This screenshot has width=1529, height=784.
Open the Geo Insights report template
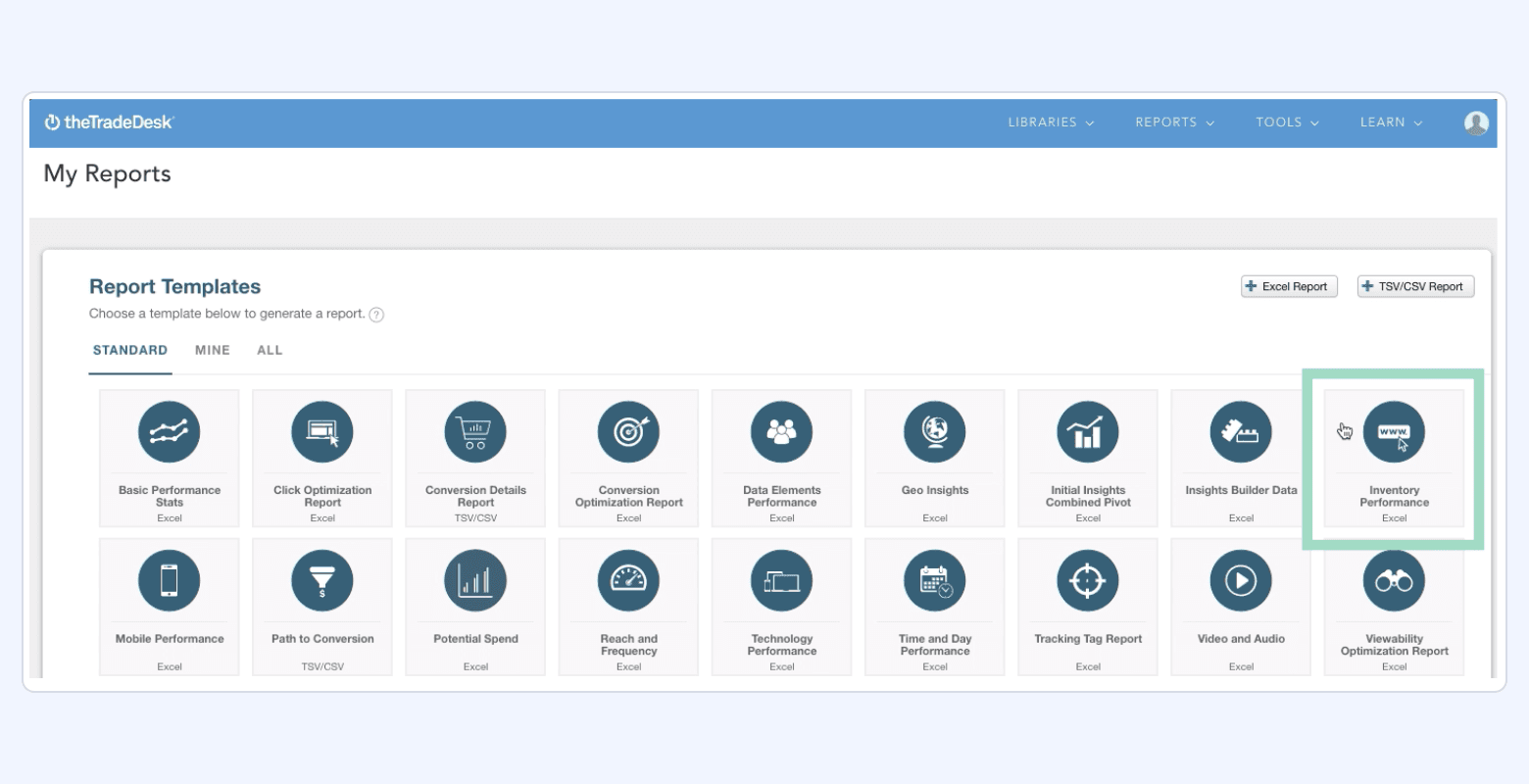[x=934, y=459]
